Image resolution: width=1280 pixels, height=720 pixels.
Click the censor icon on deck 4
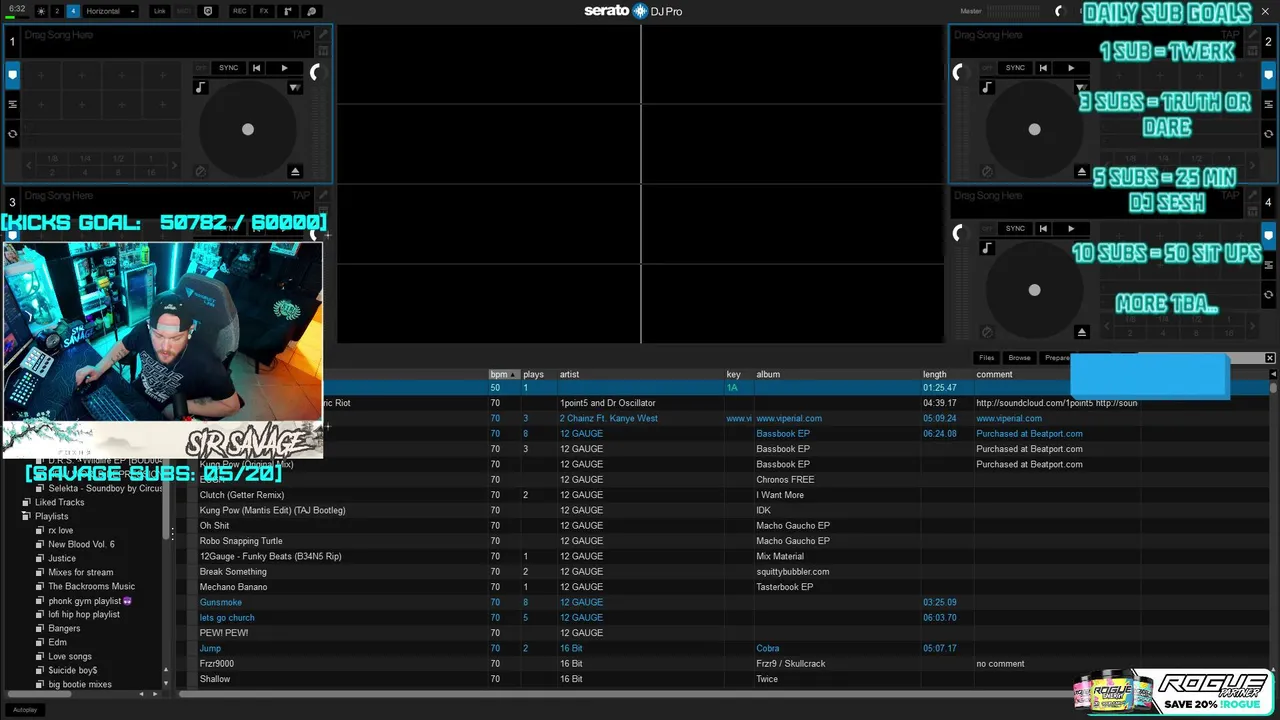pos(987,331)
